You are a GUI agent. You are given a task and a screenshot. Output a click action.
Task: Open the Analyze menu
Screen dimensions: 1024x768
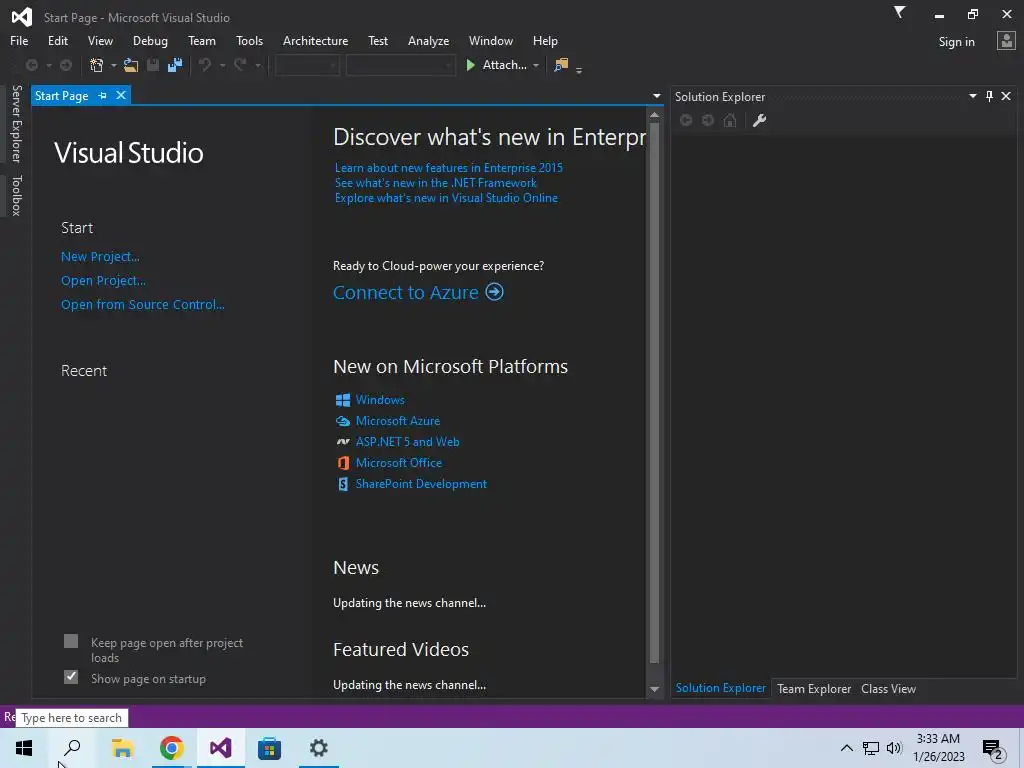428,40
